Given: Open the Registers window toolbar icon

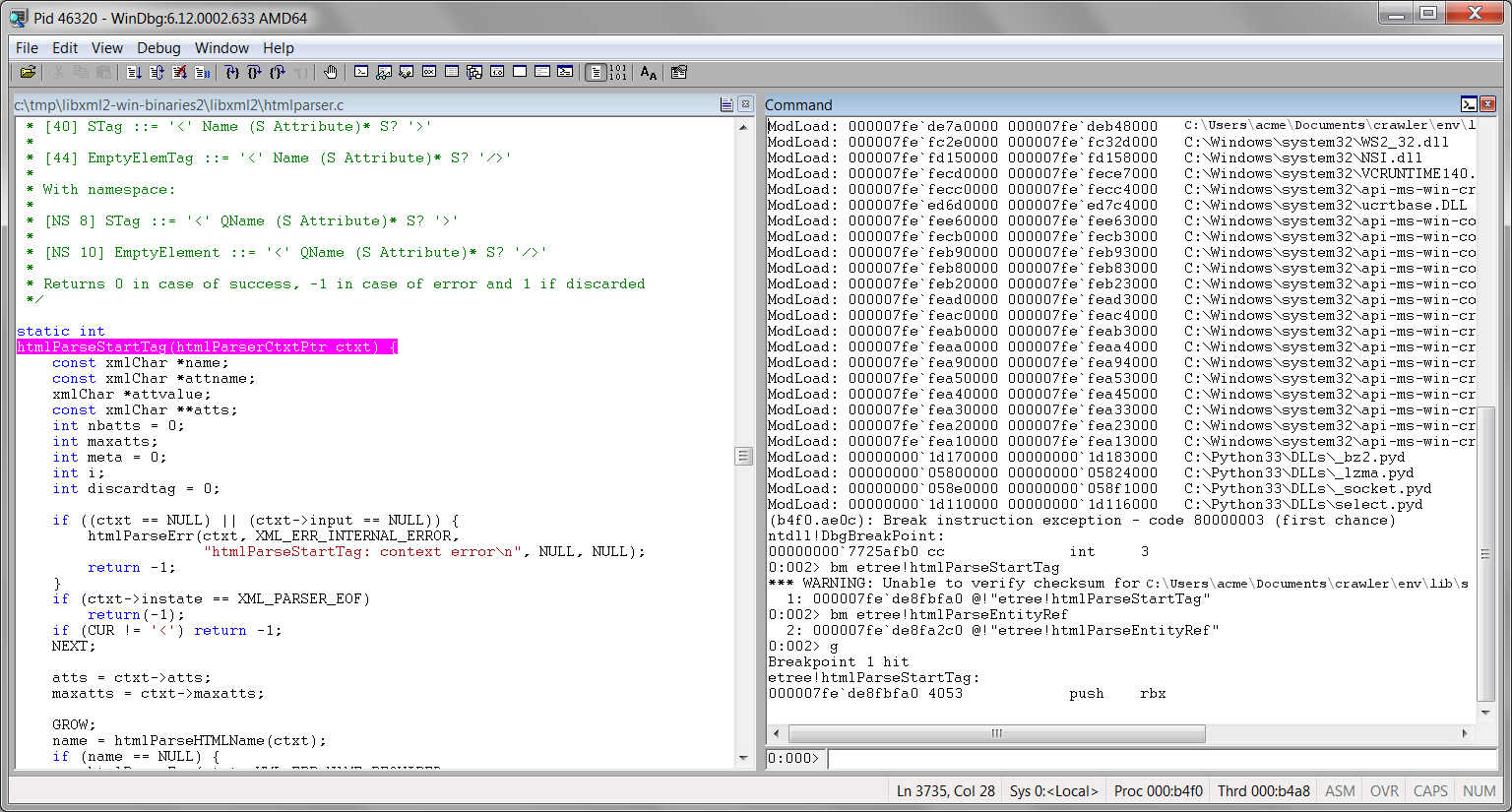Looking at the screenshot, I should [x=429, y=72].
